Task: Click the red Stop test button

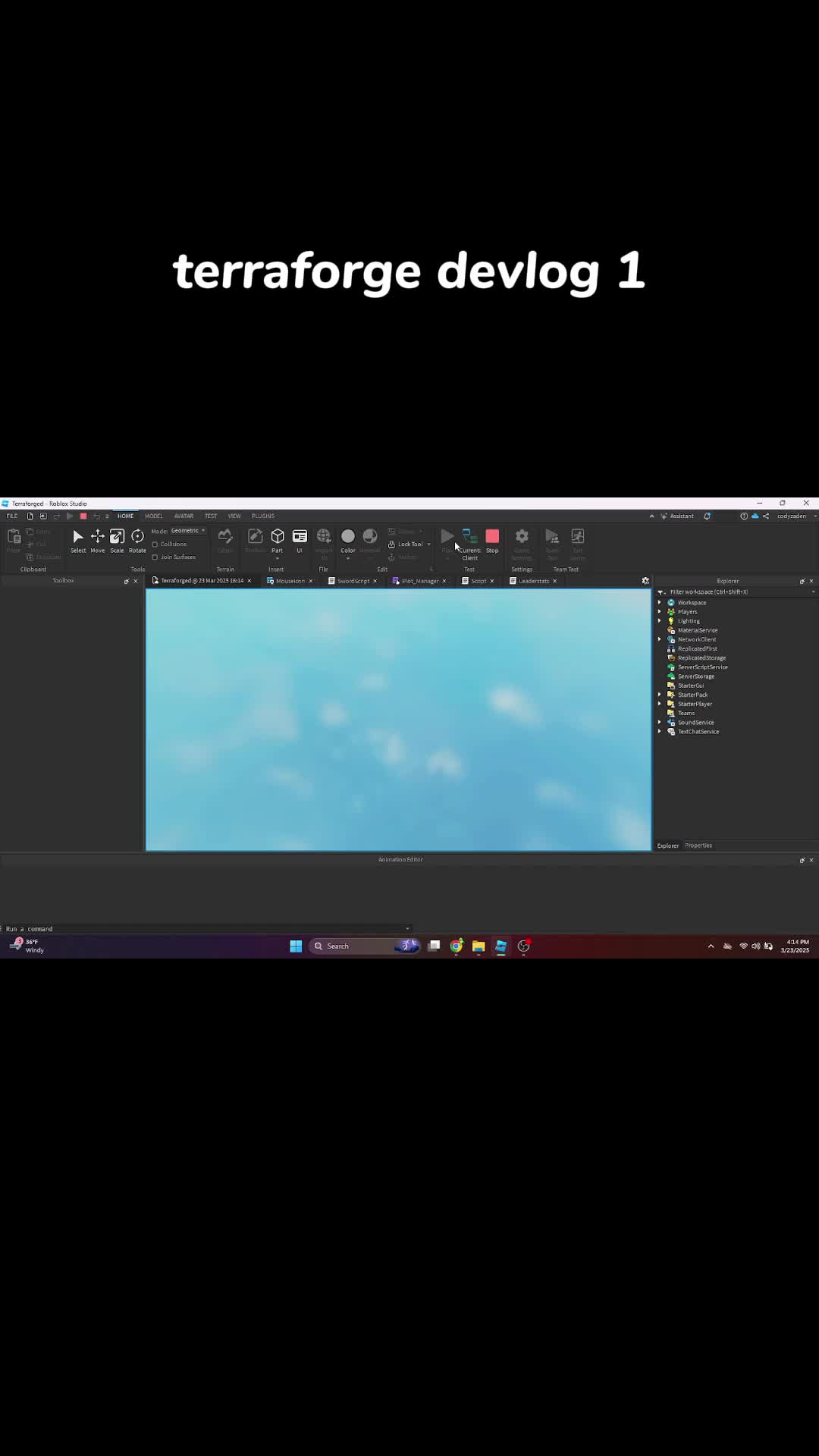Action: tap(492, 541)
